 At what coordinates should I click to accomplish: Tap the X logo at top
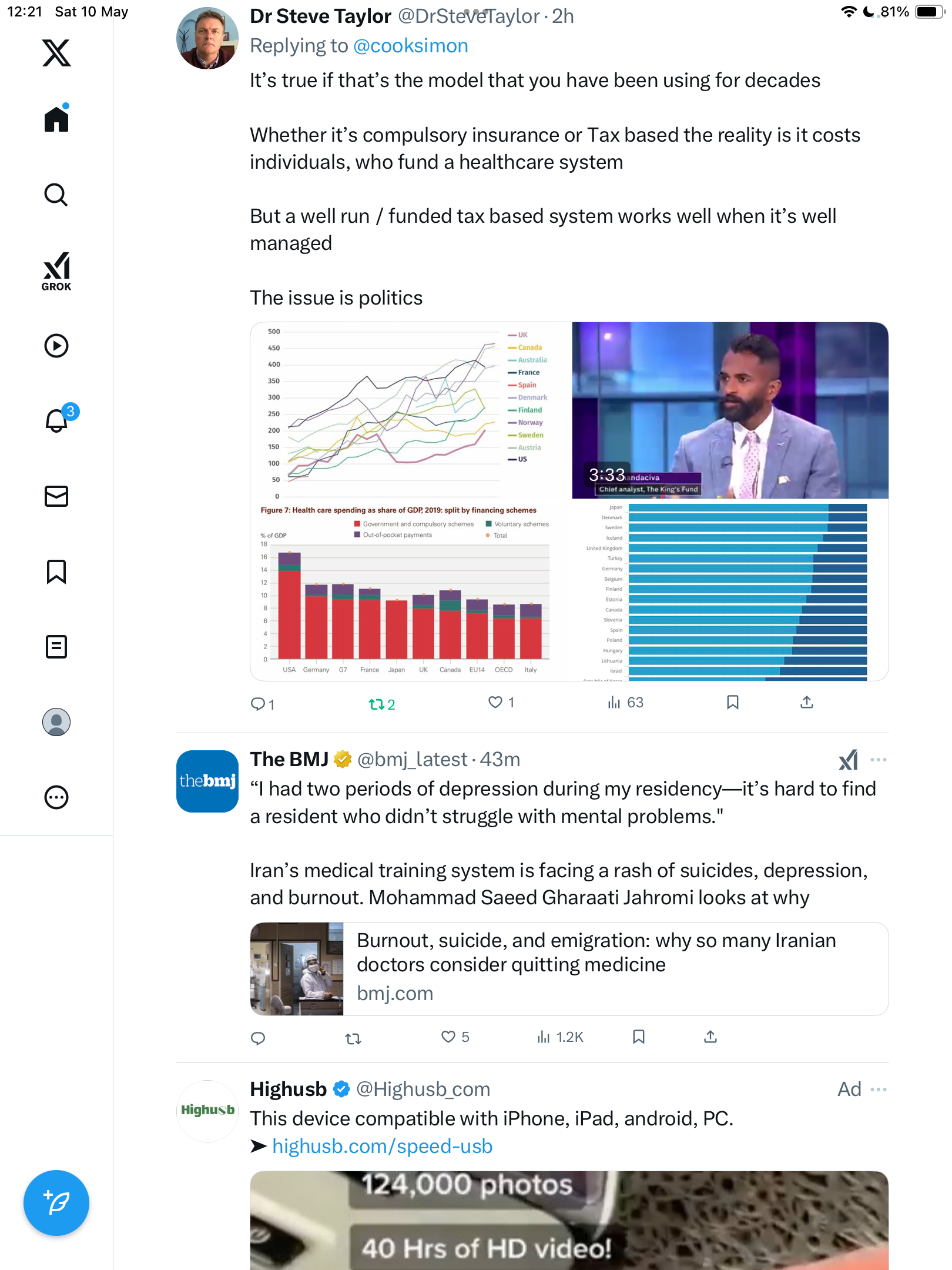pos(56,53)
